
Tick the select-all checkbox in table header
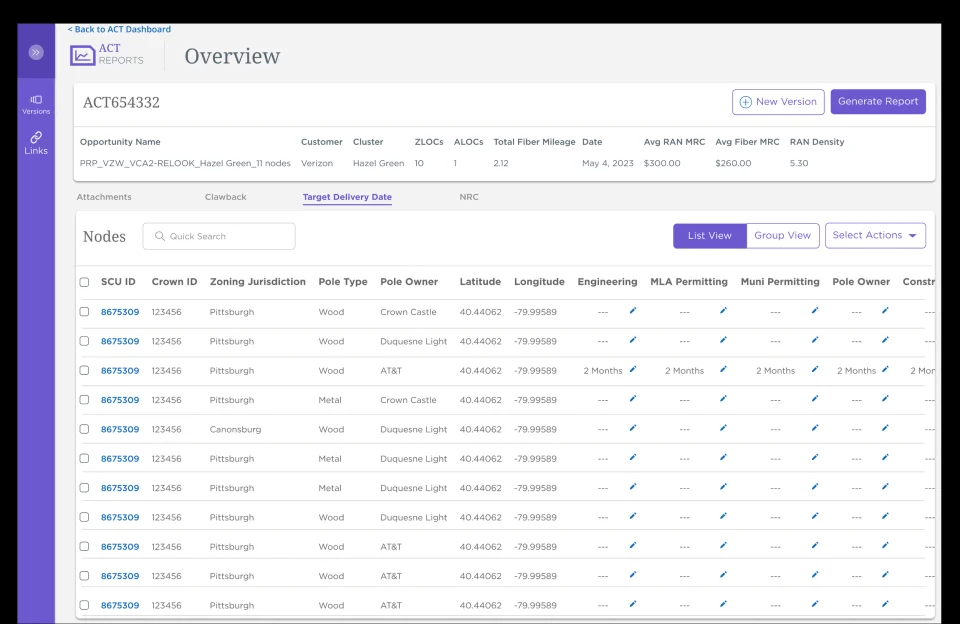tap(84, 282)
